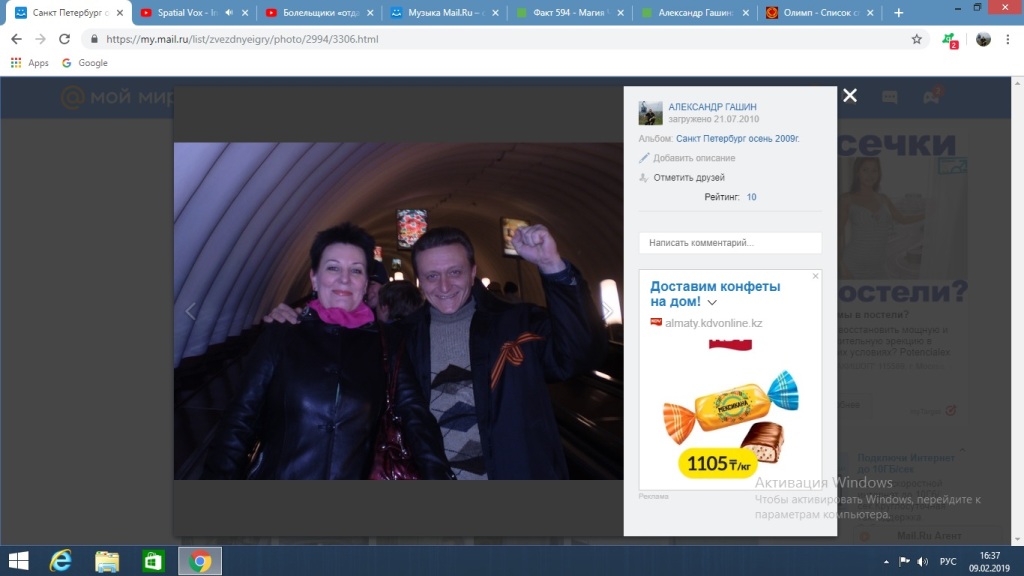Expand the ad headline chevron

[712, 302]
